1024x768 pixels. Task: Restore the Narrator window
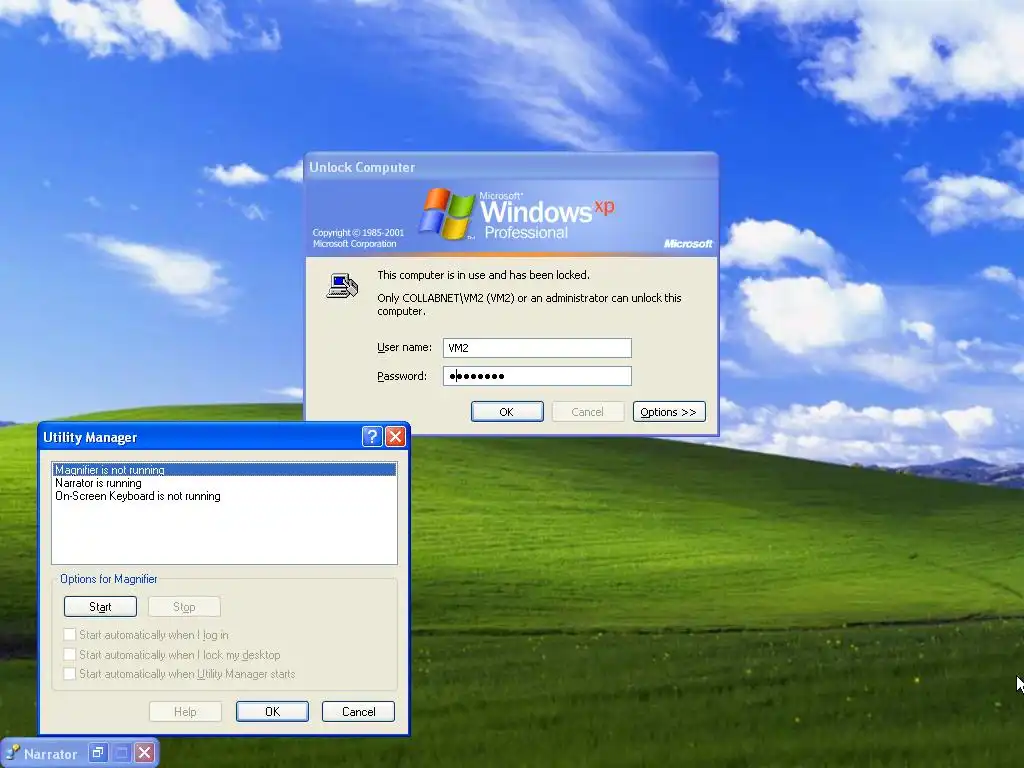point(98,753)
